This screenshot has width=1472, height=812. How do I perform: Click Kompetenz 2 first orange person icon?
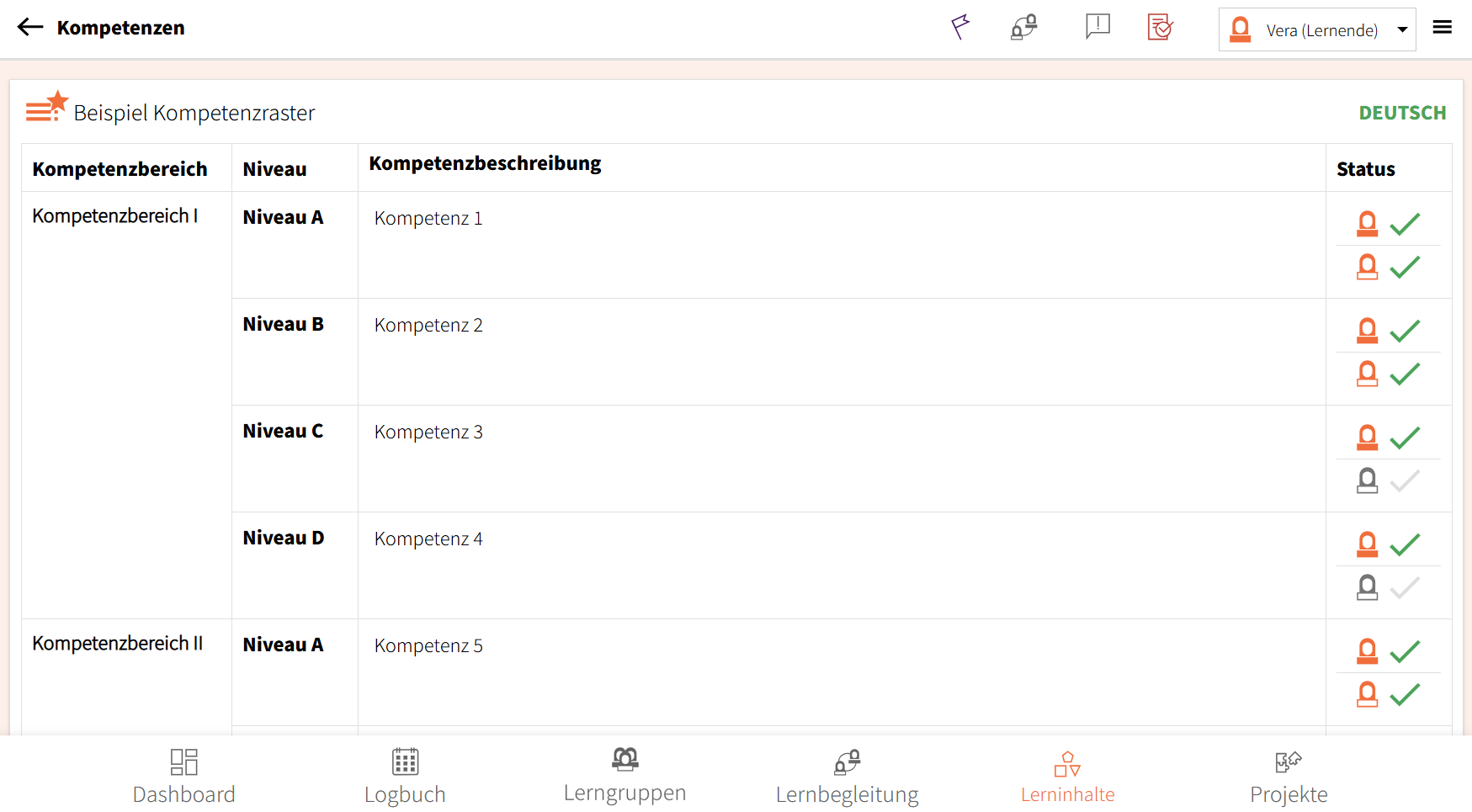1368,331
